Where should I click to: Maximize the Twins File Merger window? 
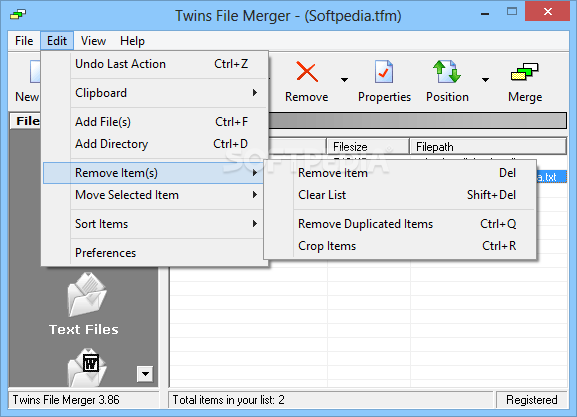coord(511,12)
